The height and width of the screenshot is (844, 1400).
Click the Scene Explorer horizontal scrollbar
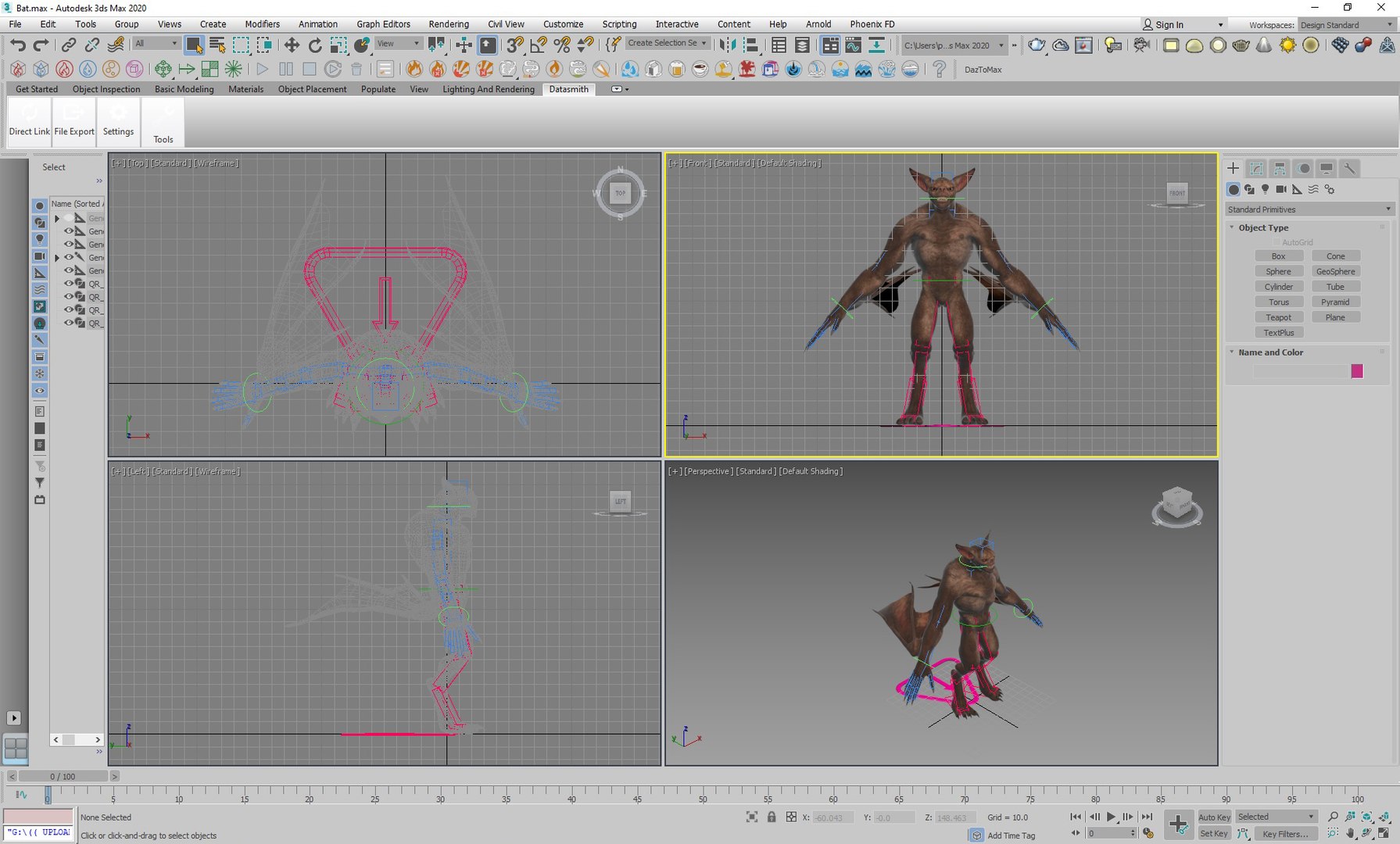coord(77,739)
